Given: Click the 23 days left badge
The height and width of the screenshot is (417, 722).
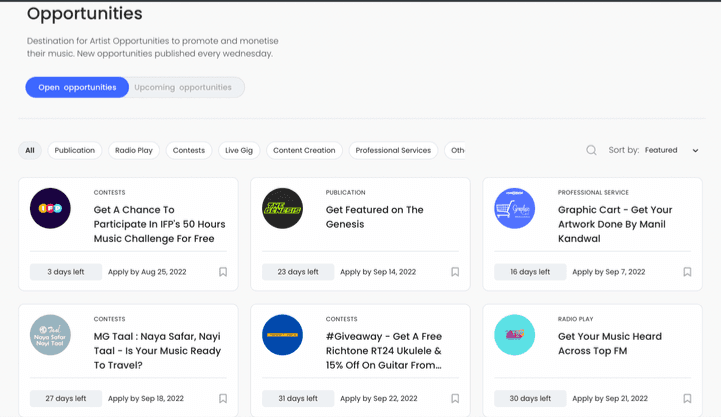Looking at the screenshot, I should [298, 272].
